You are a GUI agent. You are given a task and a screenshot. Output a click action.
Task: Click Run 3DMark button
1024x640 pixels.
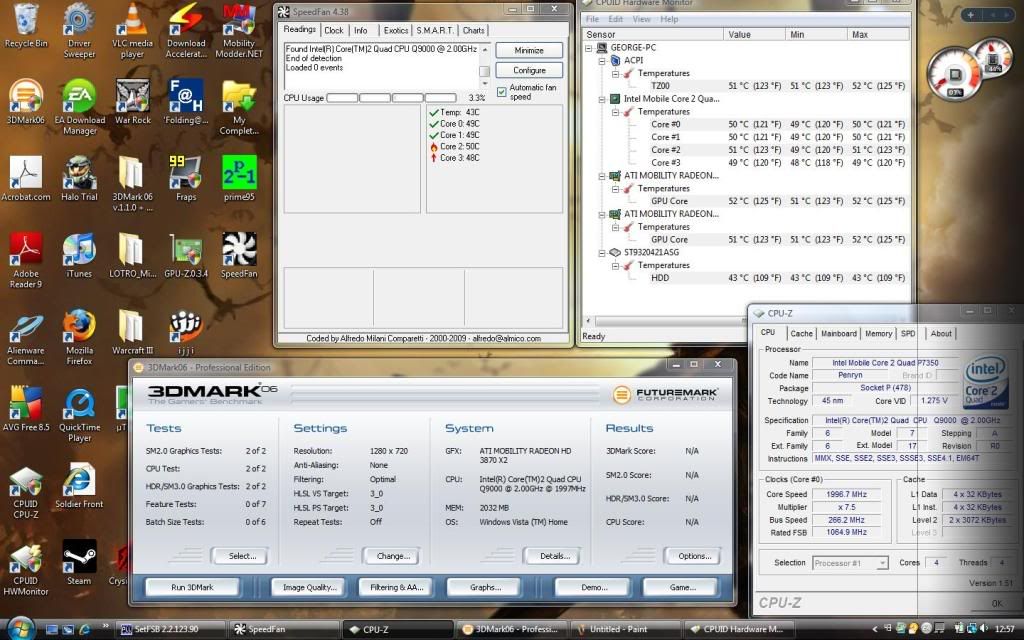point(192,587)
